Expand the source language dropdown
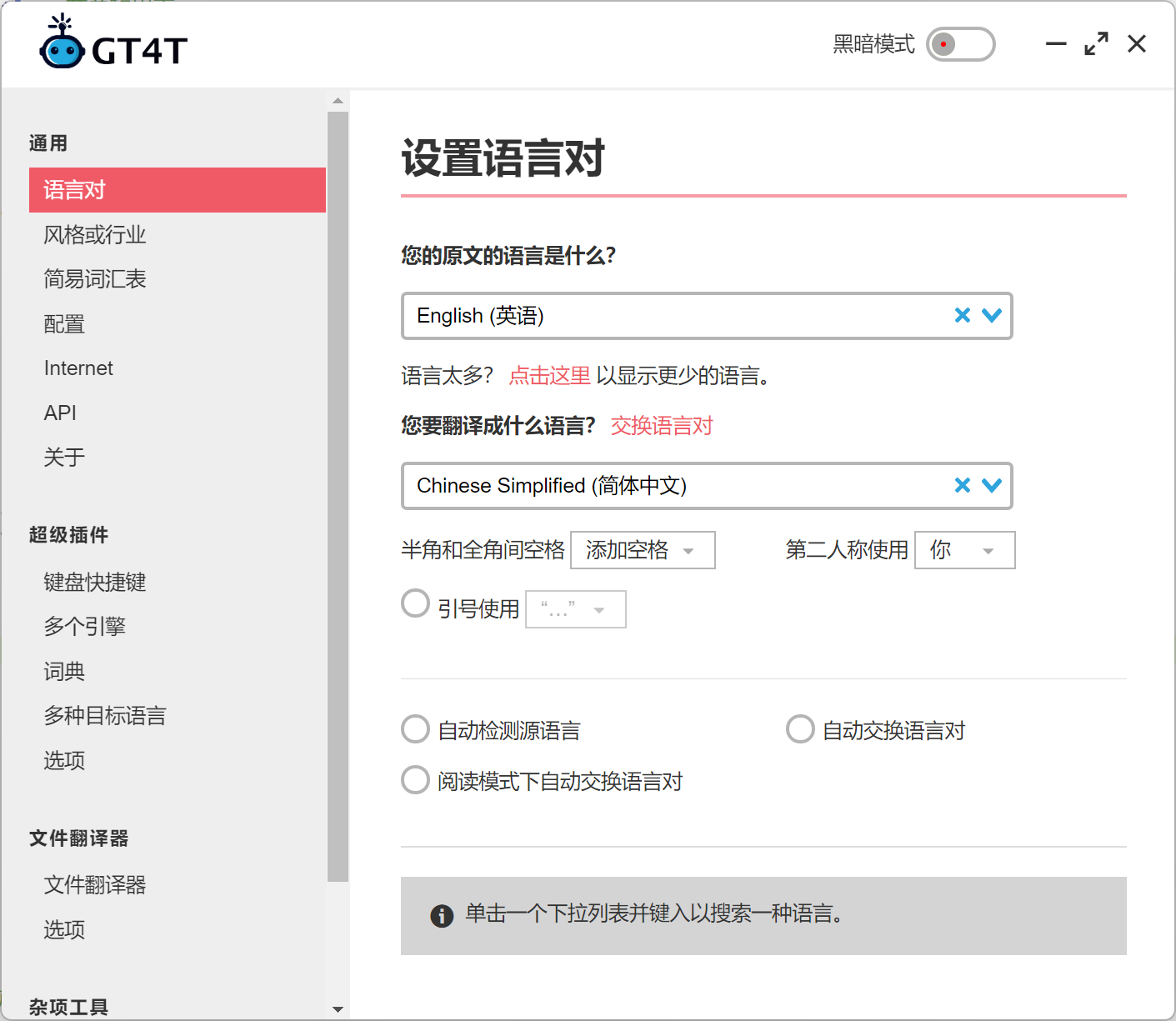Image resolution: width=1176 pixels, height=1021 pixels. [x=992, y=316]
